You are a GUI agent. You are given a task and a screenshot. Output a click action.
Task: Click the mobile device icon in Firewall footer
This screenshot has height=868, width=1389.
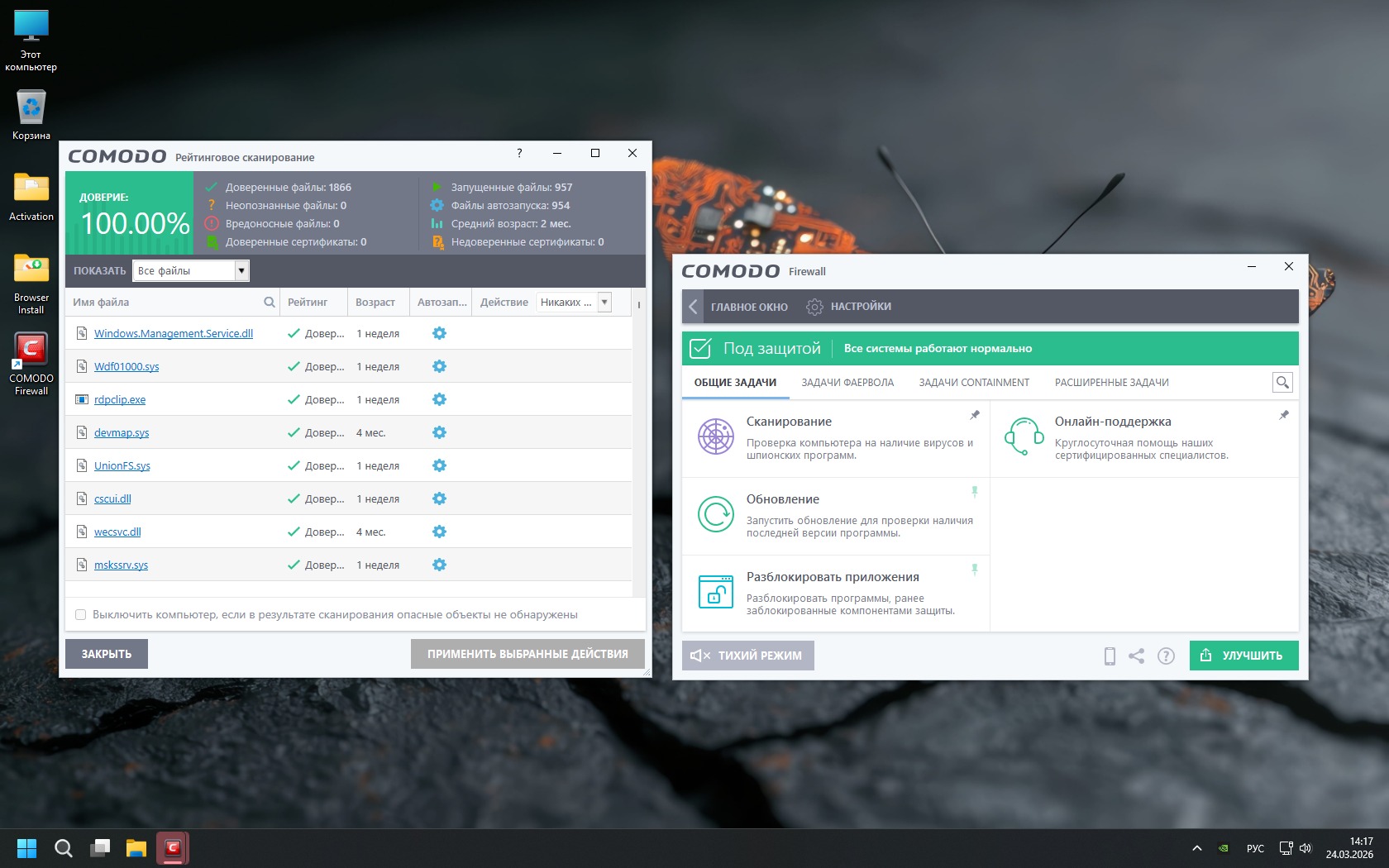tap(1110, 656)
